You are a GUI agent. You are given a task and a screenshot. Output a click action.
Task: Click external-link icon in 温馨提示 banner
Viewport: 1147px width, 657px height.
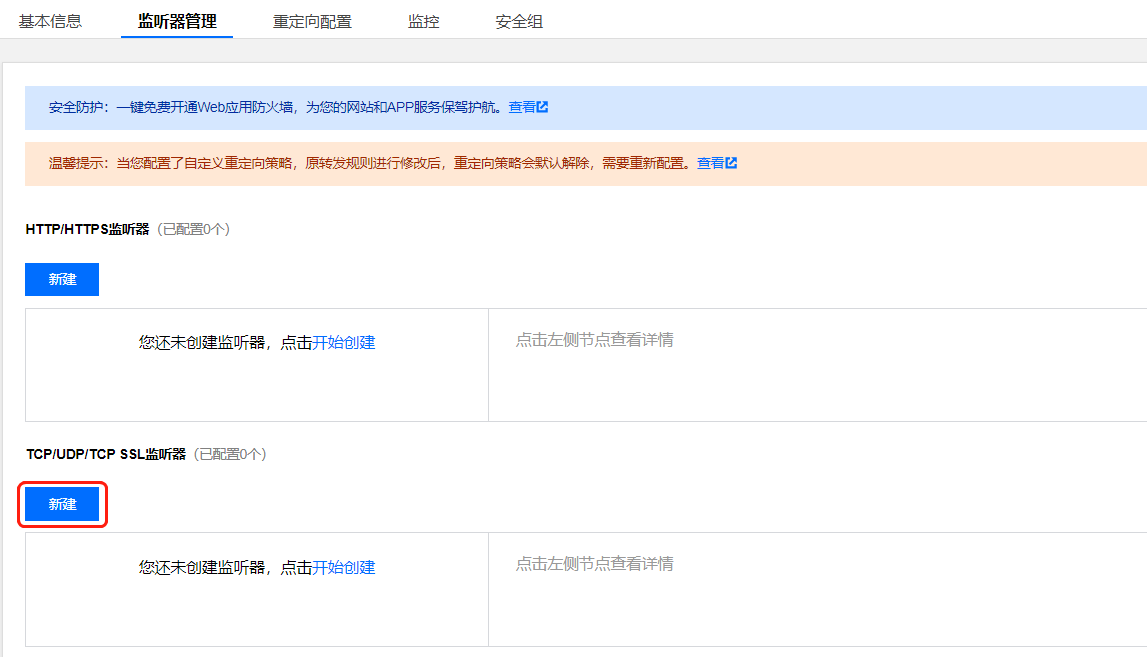(731, 162)
